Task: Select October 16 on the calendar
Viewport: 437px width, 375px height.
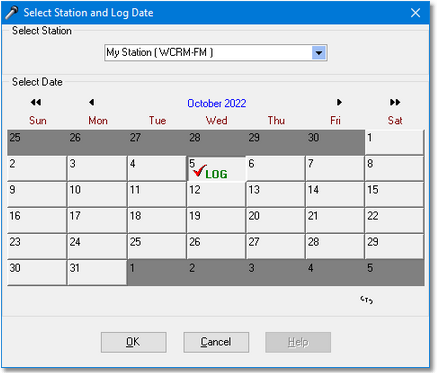Action: pyautogui.click(x=37, y=220)
